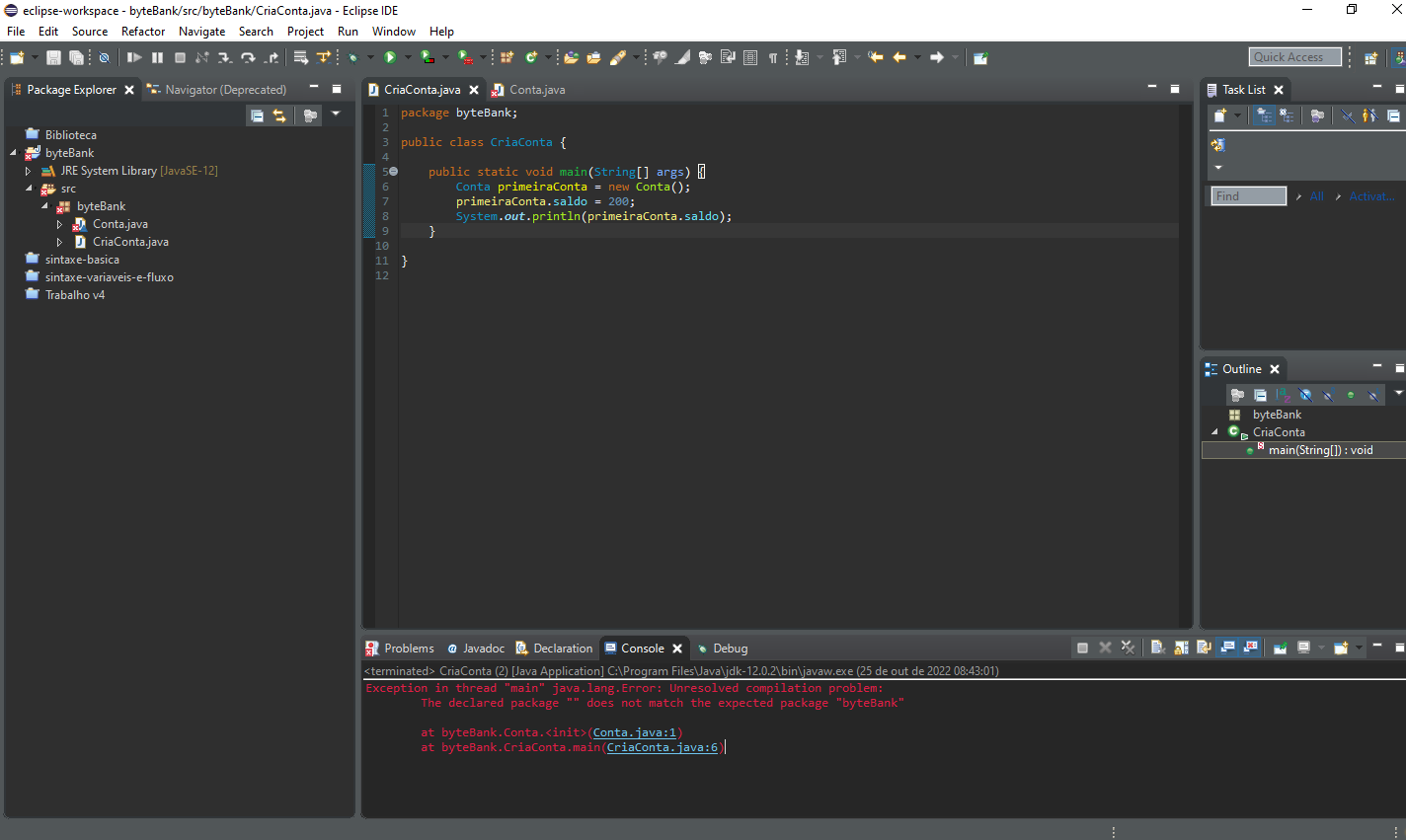Toggle console Word Wrap icon
The image size is (1406, 840).
point(1204,648)
